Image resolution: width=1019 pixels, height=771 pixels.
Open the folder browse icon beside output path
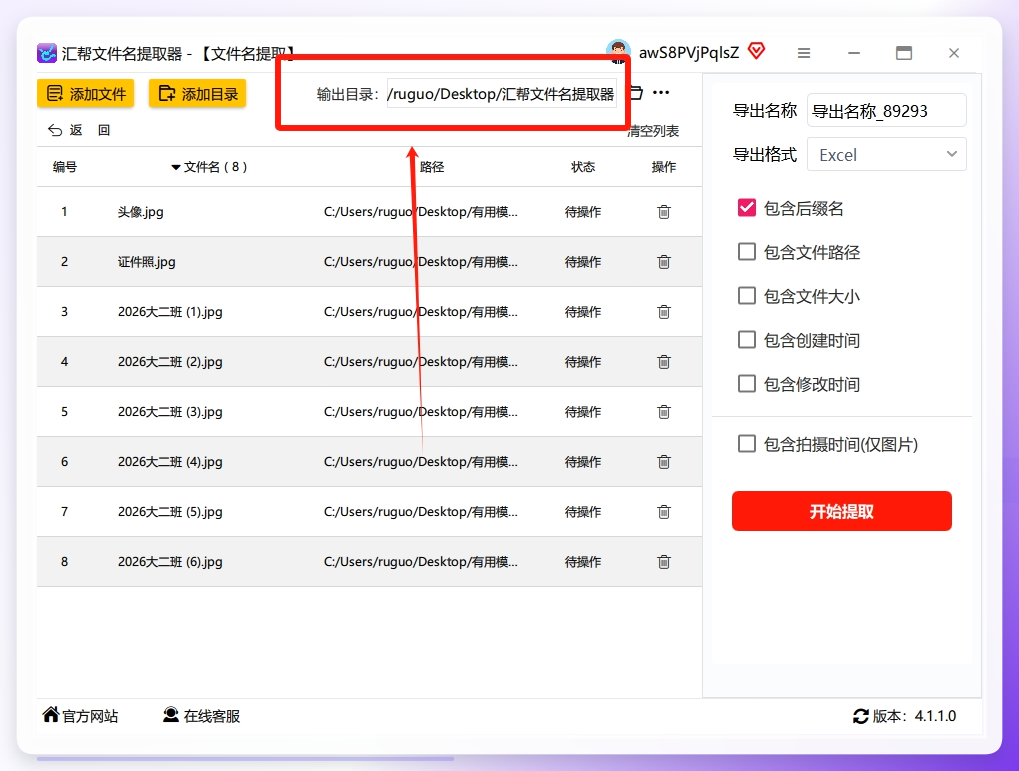(636, 93)
